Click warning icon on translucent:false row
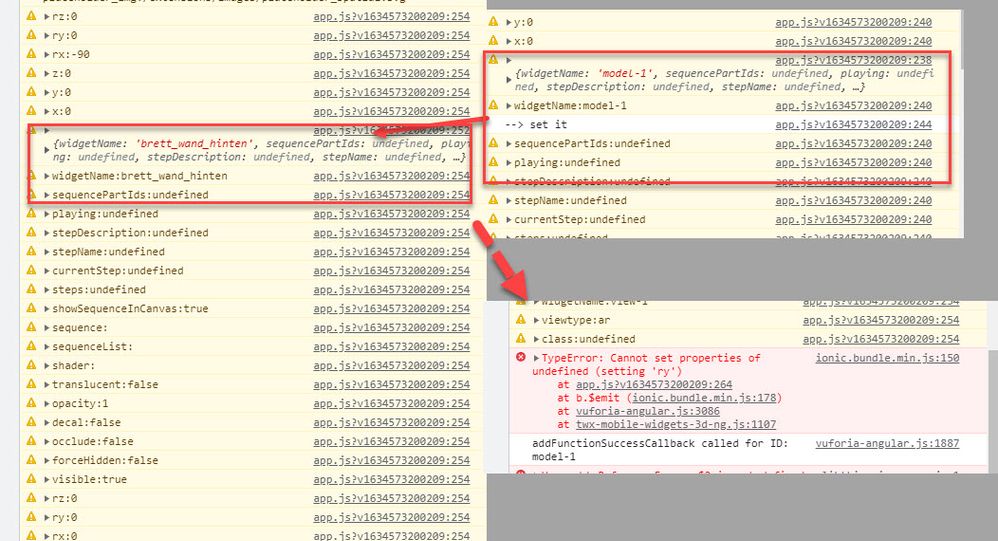The width and height of the screenshot is (998, 541). point(31,384)
